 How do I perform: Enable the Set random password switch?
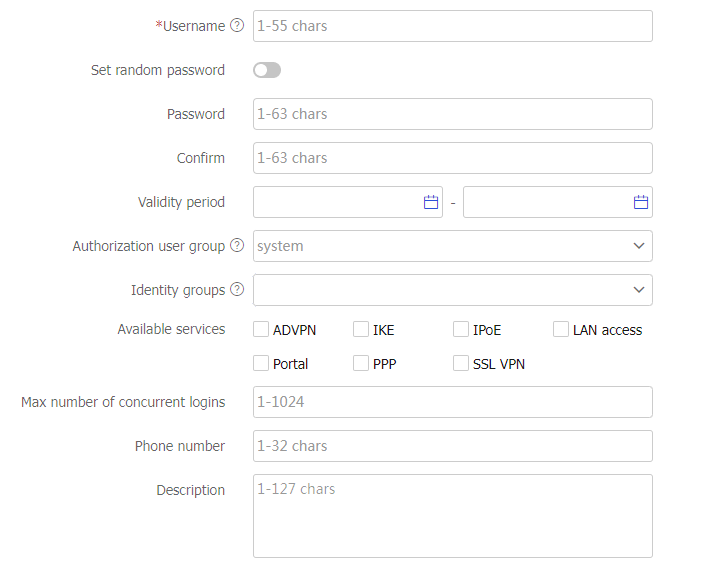tap(267, 70)
